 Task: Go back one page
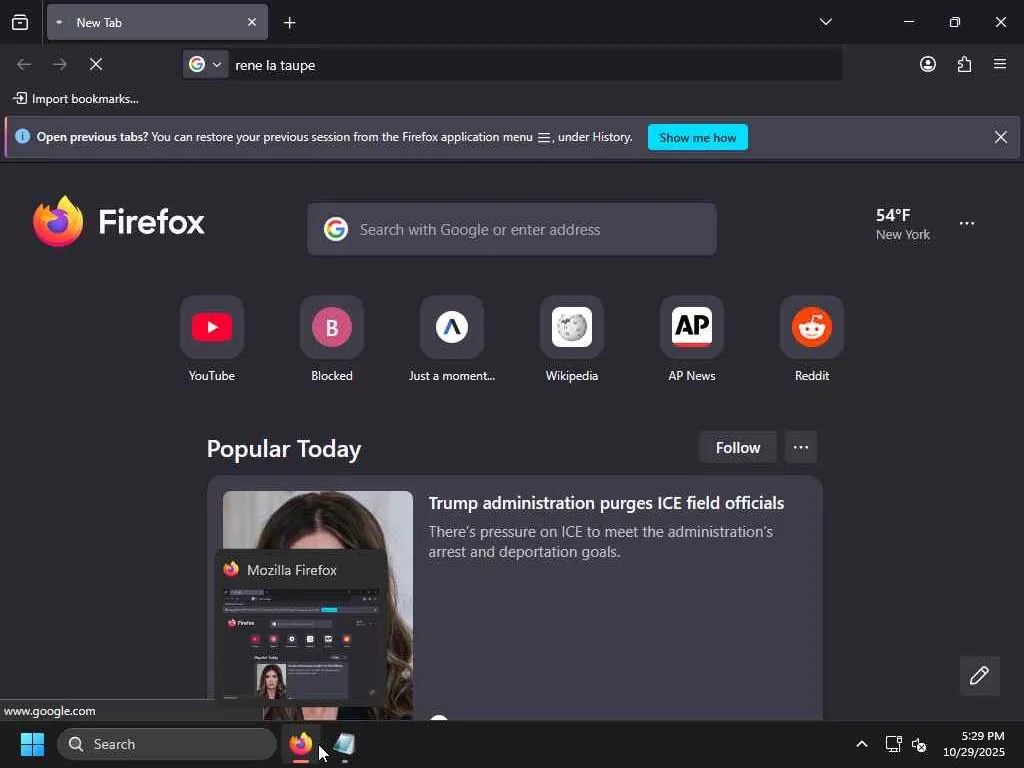pos(24,64)
